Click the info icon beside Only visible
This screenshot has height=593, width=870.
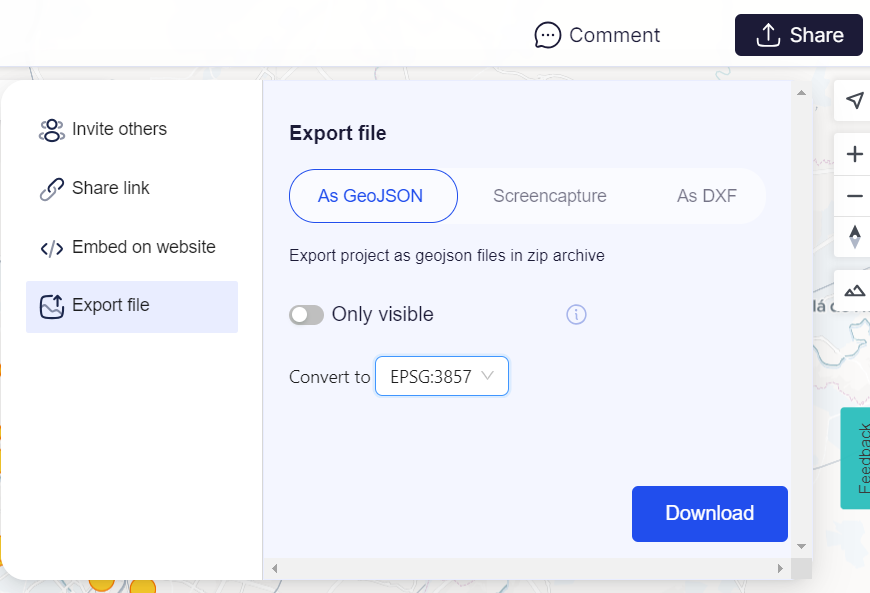coord(576,315)
